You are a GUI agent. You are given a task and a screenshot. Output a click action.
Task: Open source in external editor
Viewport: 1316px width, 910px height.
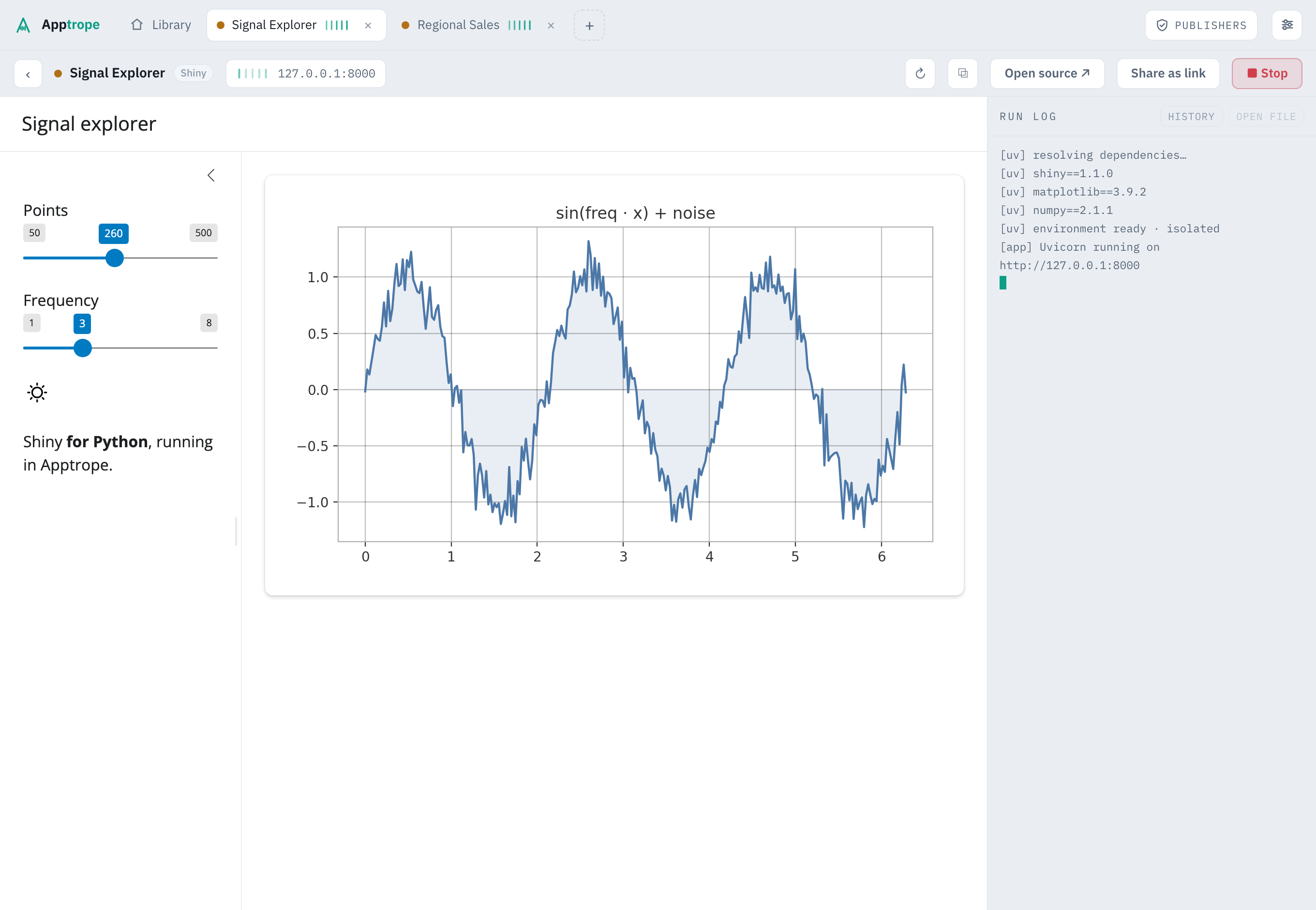(x=1047, y=74)
